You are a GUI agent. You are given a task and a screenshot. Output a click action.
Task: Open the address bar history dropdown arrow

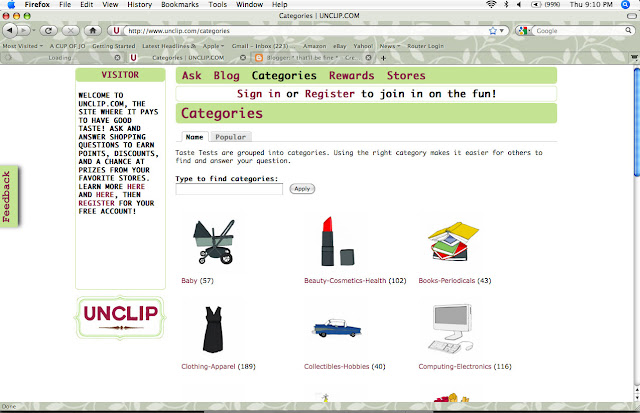pos(502,31)
